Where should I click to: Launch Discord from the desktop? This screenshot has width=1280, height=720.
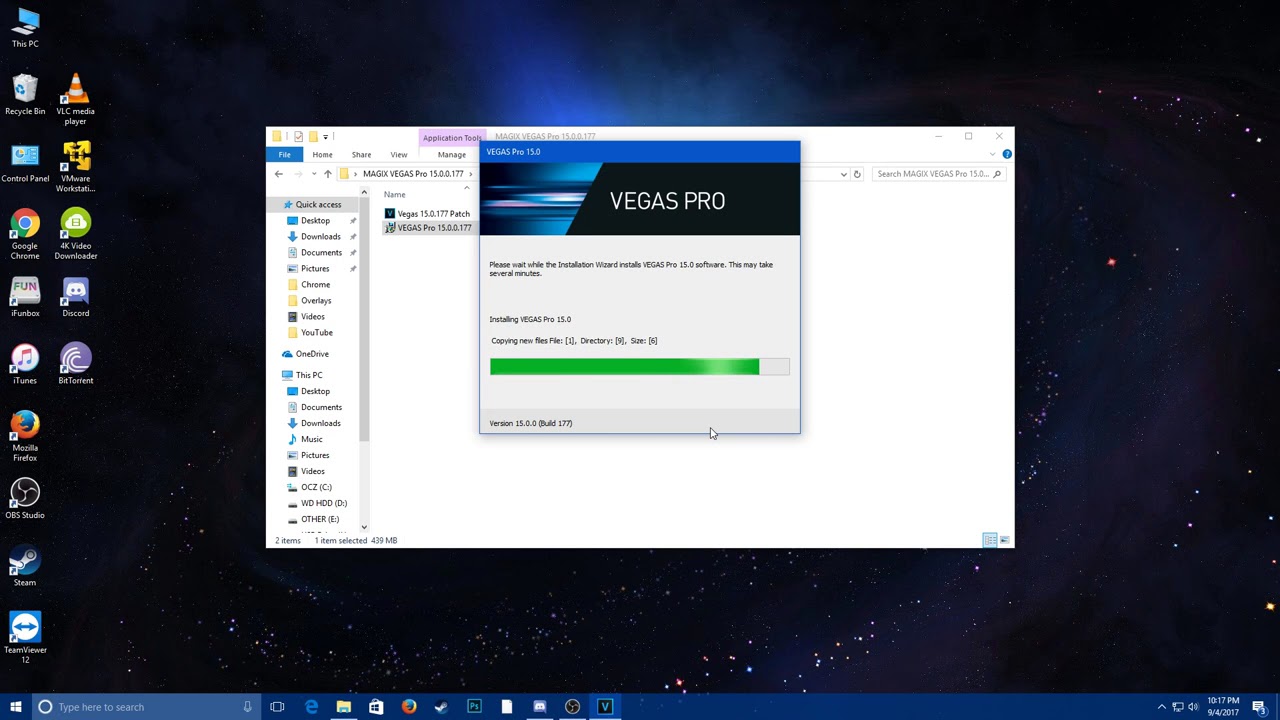coord(75,297)
